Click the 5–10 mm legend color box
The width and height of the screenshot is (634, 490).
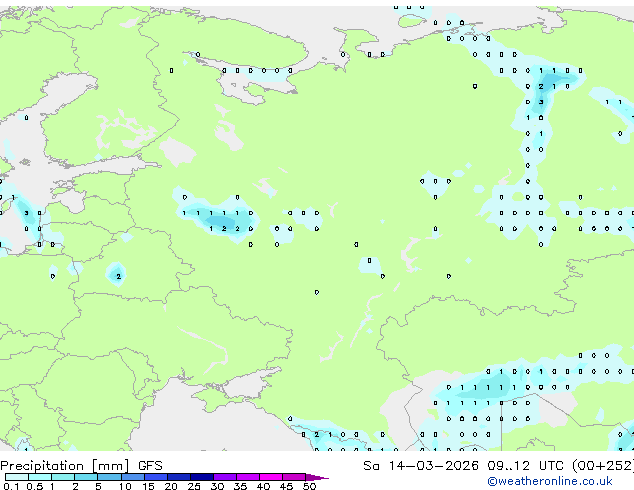pyautogui.click(x=109, y=477)
